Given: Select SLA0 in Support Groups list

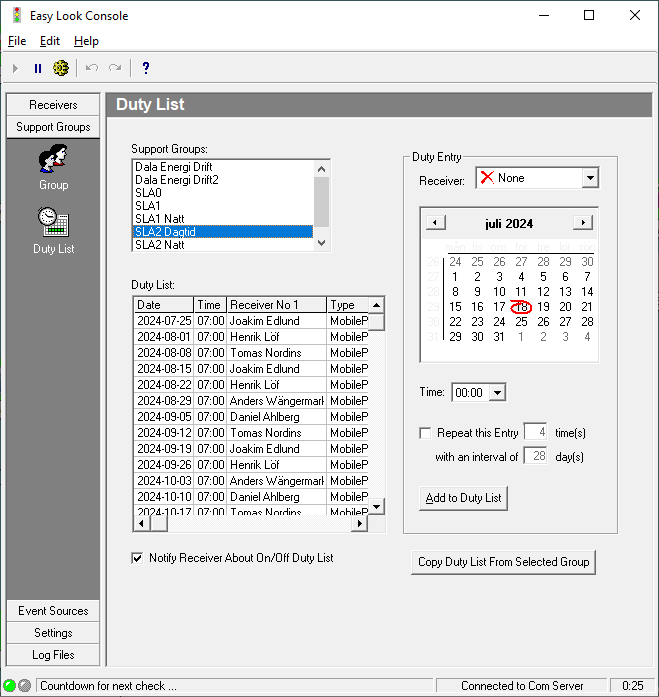Looking at the screenshot, I should coord(223,192).
